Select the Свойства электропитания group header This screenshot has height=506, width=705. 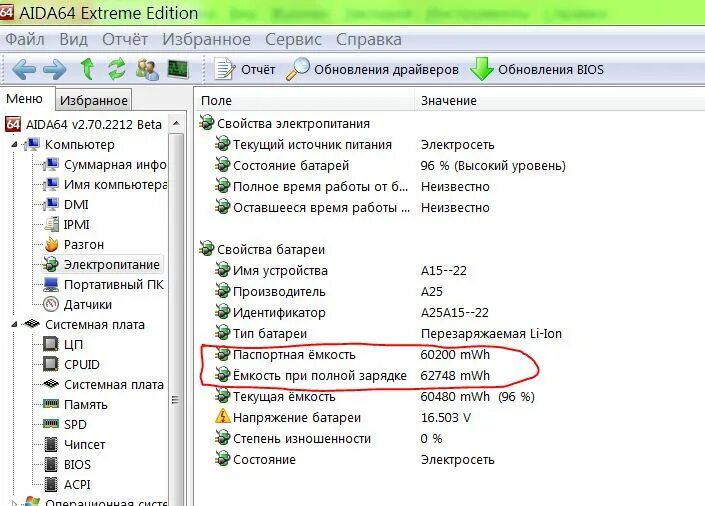click(285, 123)
